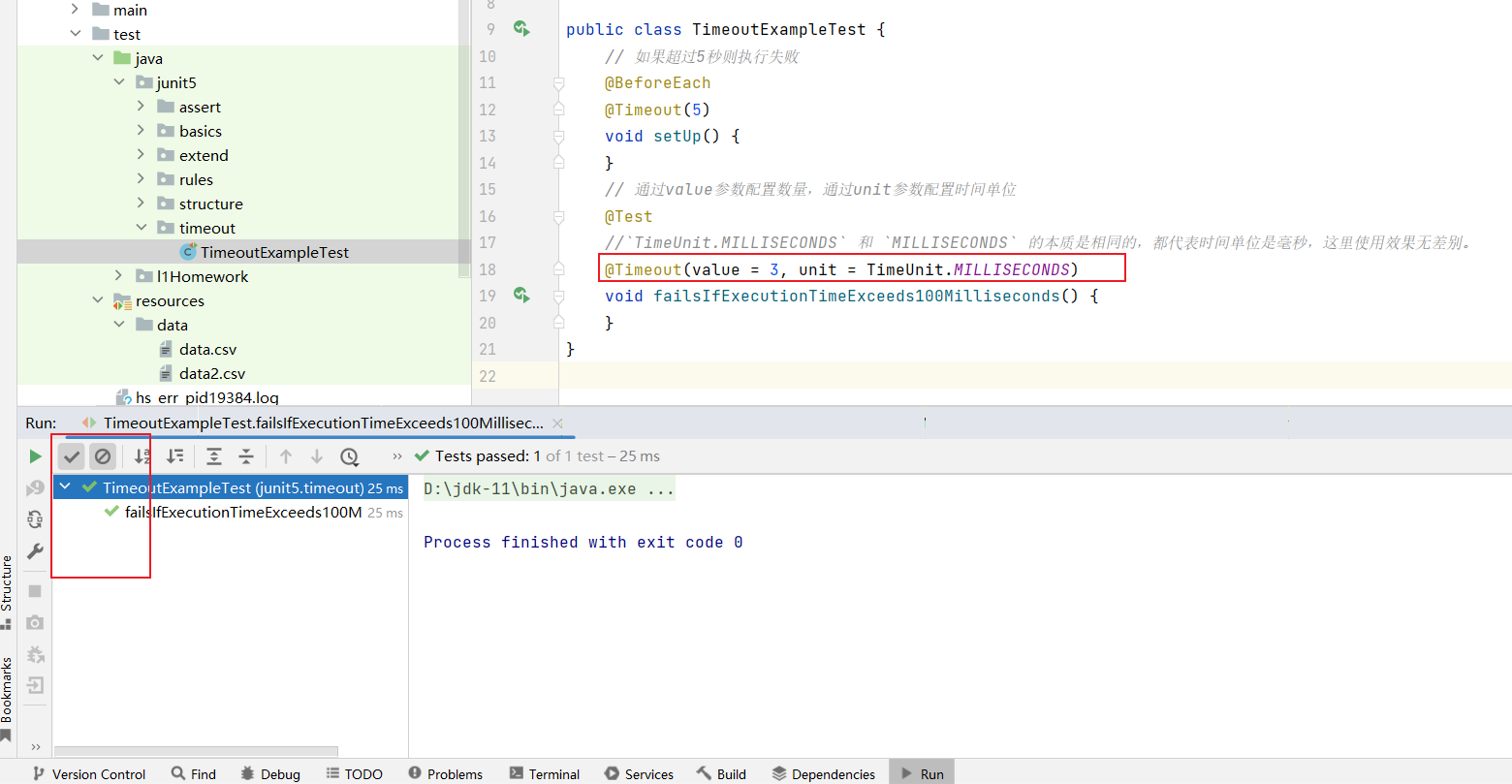This screenshot has width=1512, height=784.
Task: Click Collapse All in test results toolbar
Action: click(246, 456)
